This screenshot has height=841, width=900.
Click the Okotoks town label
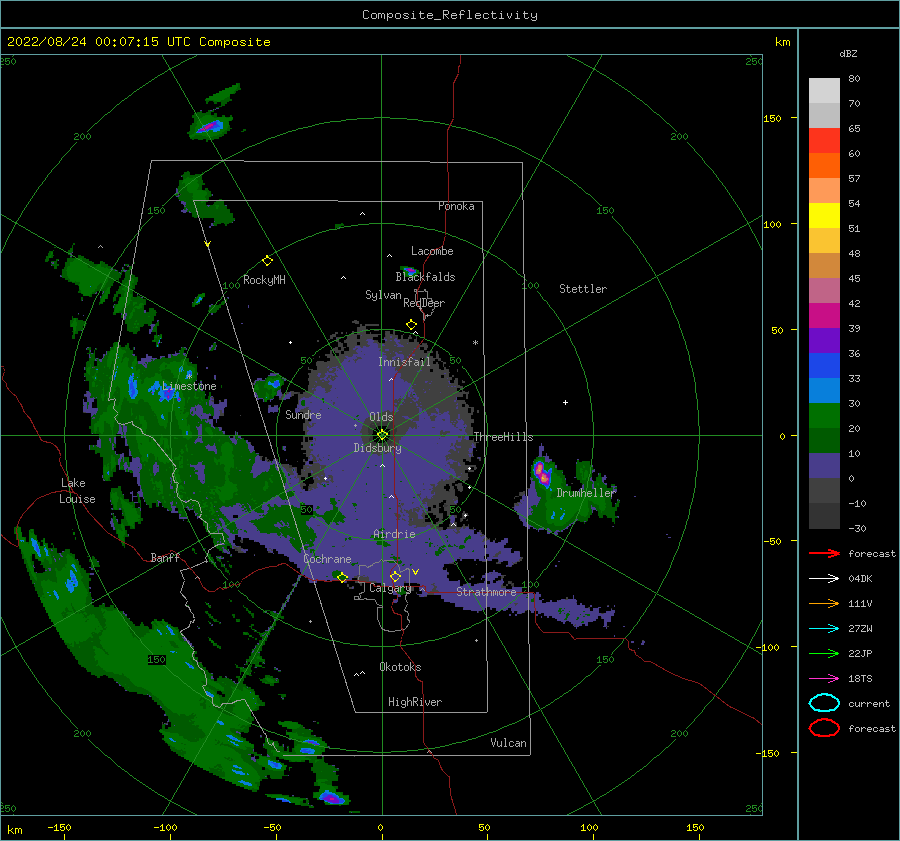tap(400, 666)
